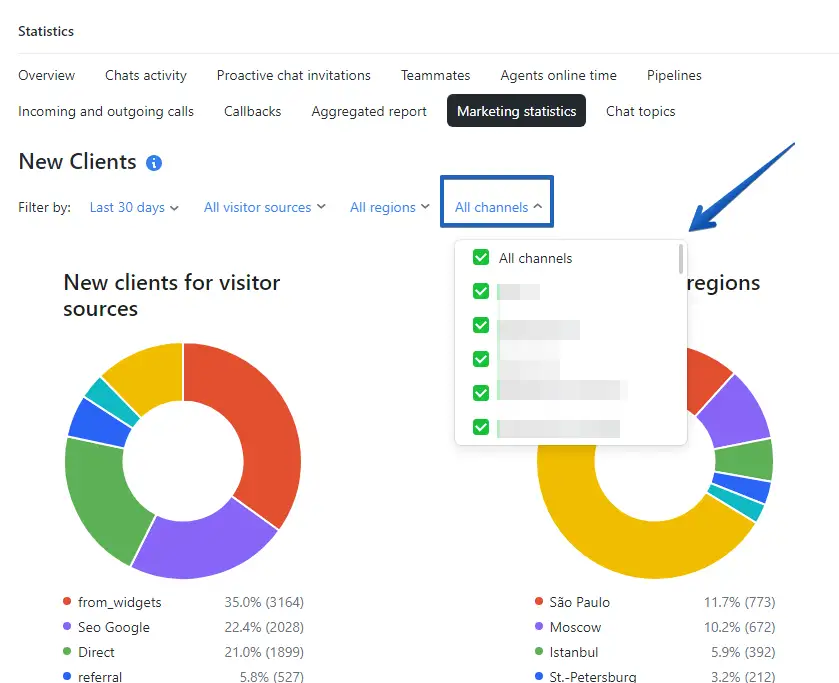Expand the All visitor sources filter
Viewport: 839px width, 683px height.
[x=264, y=207]
